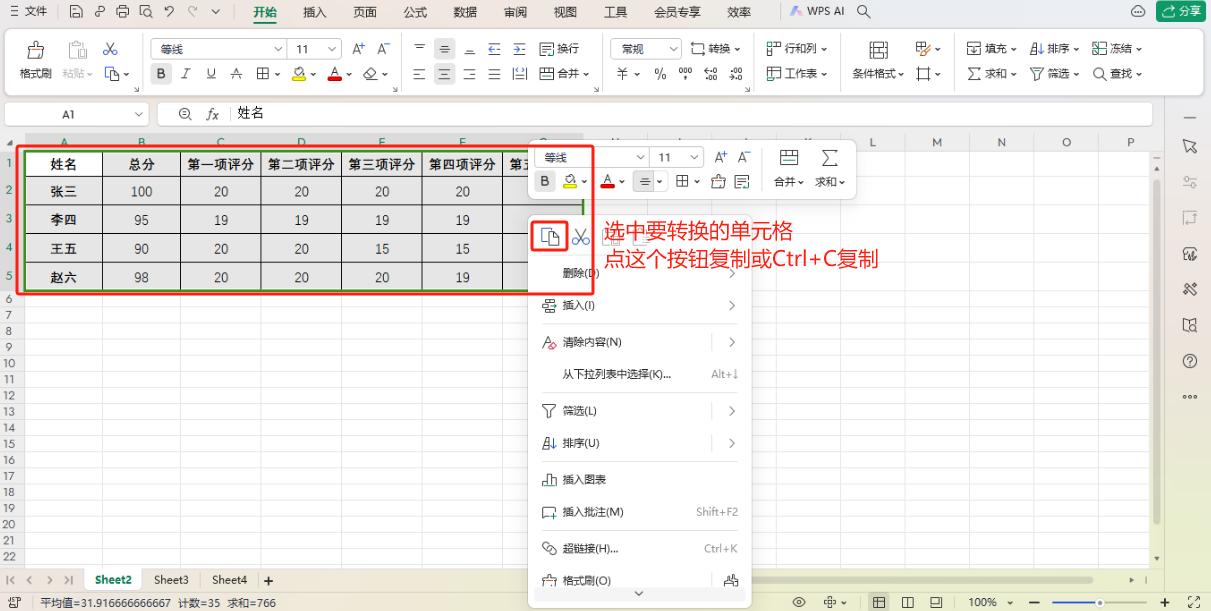Click the Percent style icon

(x=660, y=73)
